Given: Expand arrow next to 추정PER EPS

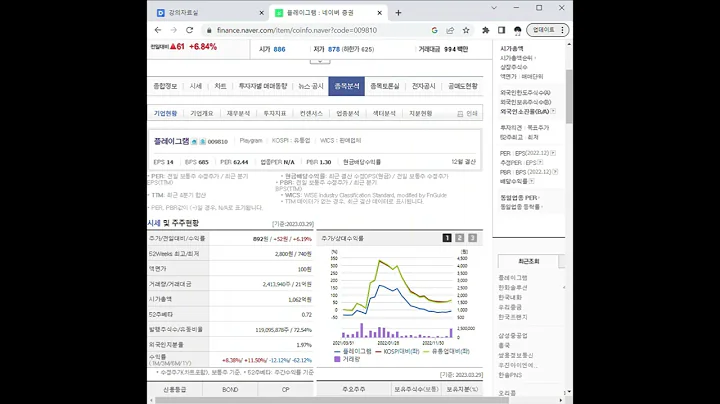Looking at the screenshot, I should [540, 162].
